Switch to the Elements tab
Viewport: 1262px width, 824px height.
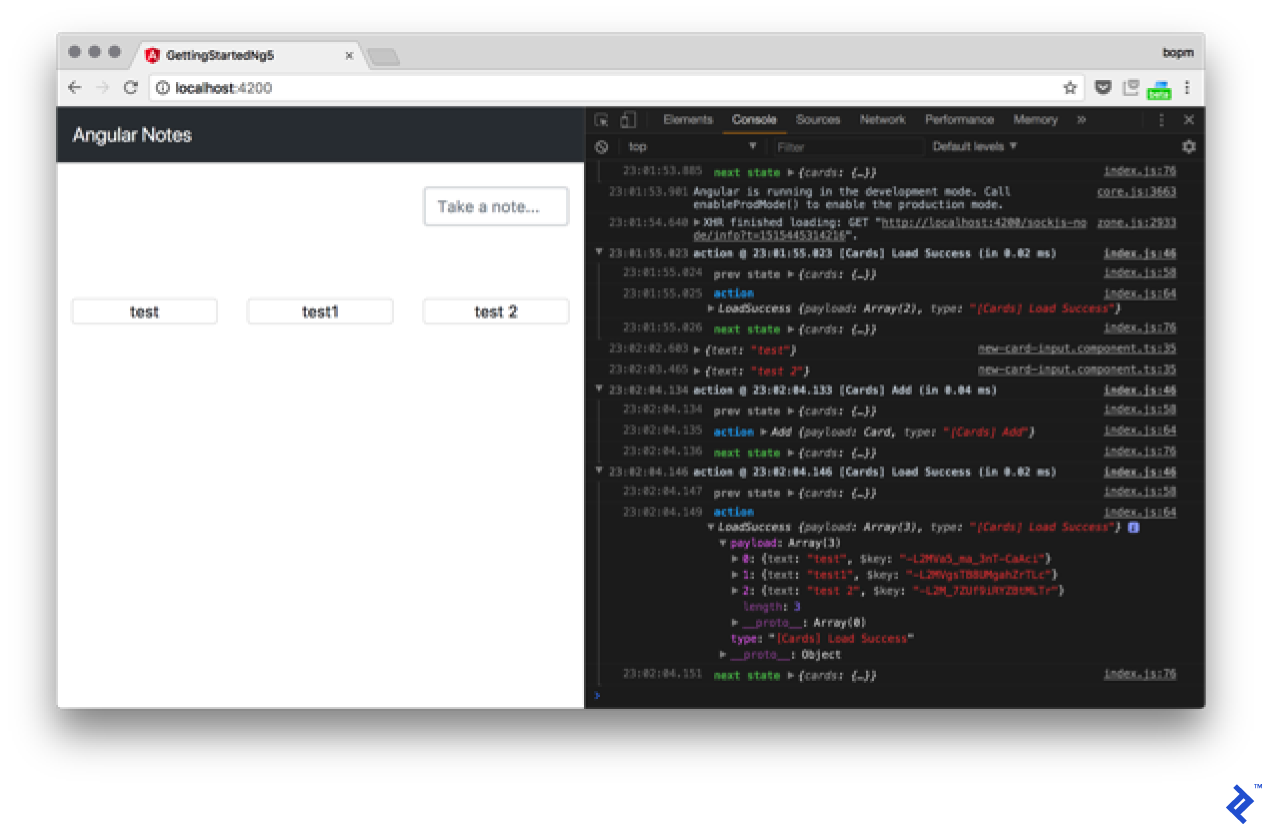point(688,120)
